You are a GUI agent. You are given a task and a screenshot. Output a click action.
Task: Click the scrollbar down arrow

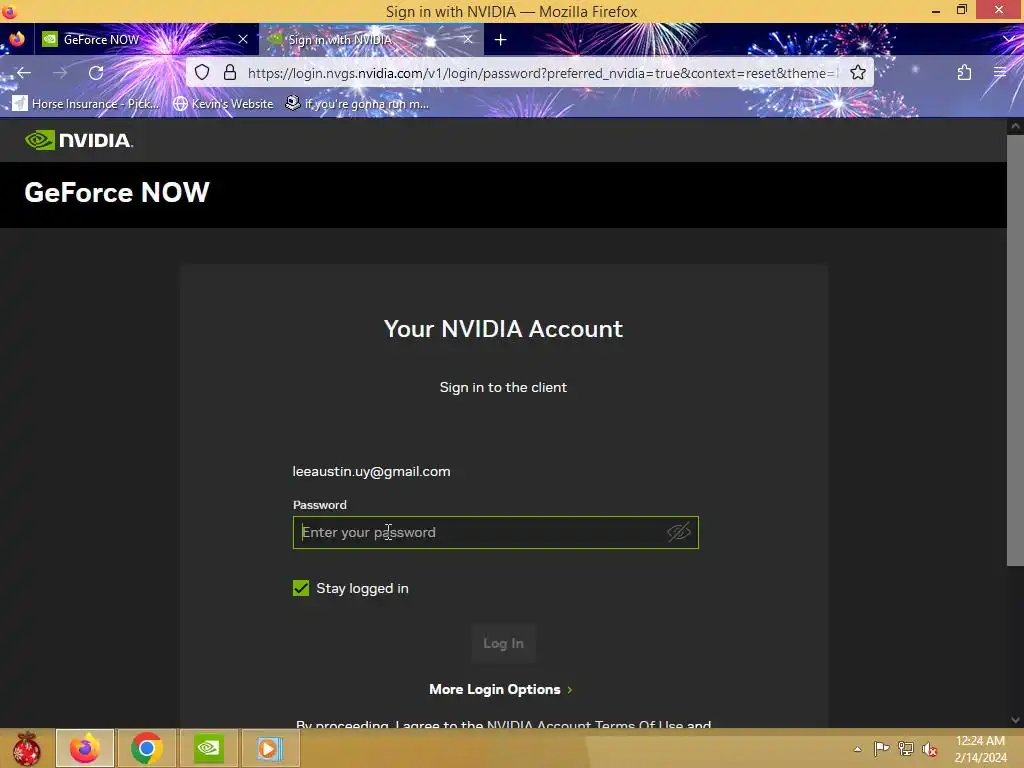tap(1015, 720)
